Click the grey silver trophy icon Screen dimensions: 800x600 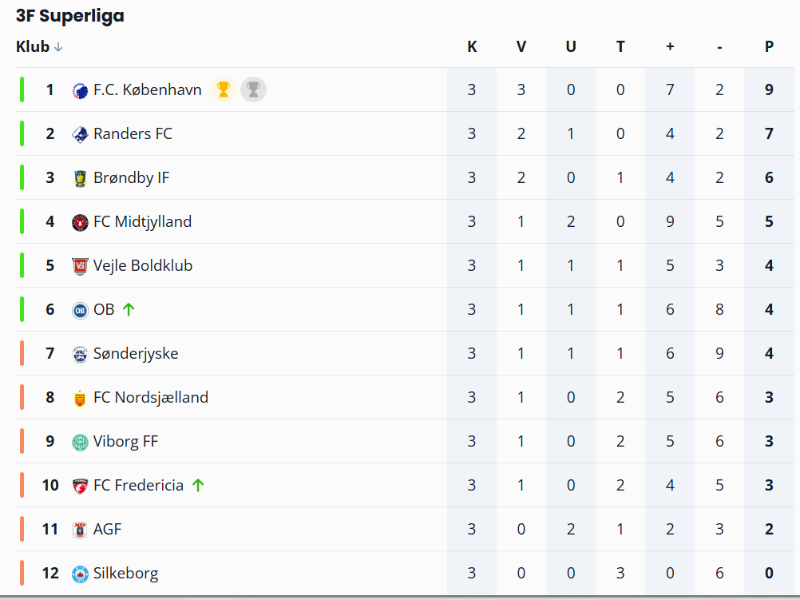(254, 90)
